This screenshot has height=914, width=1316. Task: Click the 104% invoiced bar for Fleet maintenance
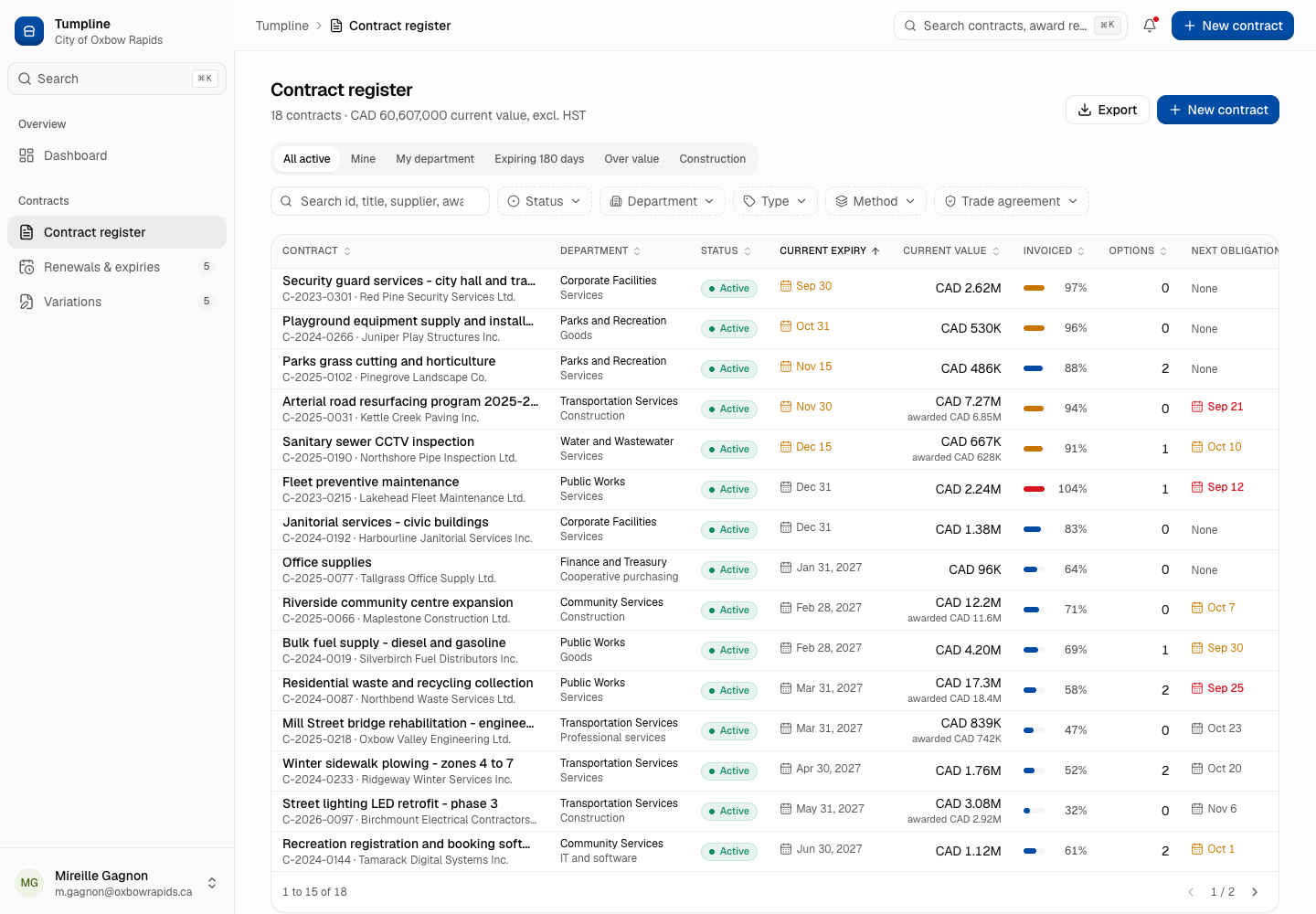(x=1034, y=489)
